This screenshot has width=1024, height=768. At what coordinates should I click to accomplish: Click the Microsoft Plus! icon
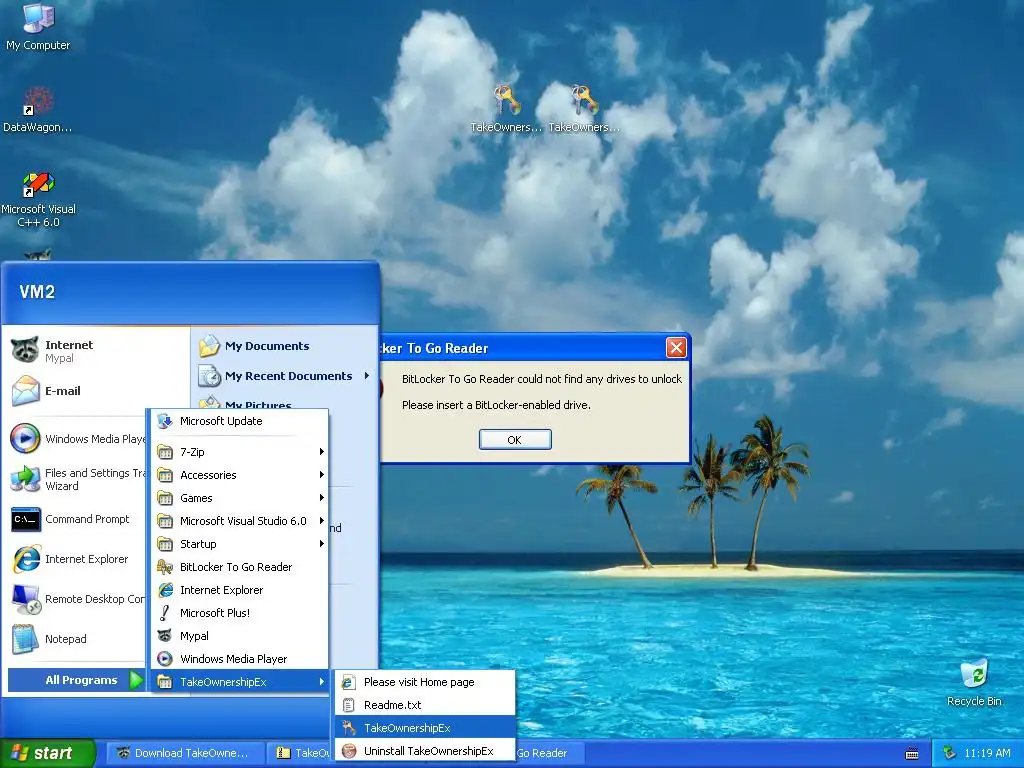pos(165,613)
